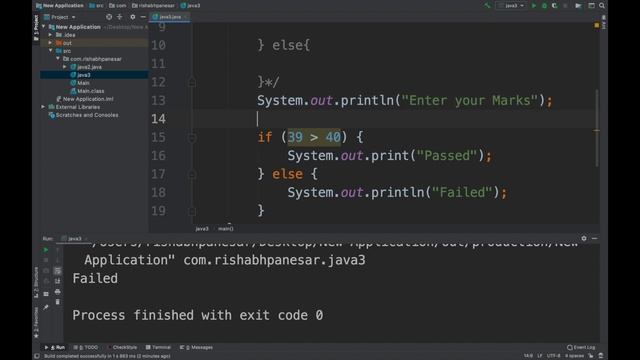
Task: Toggle code fold marker on line 17
Action: pos(192,174)
